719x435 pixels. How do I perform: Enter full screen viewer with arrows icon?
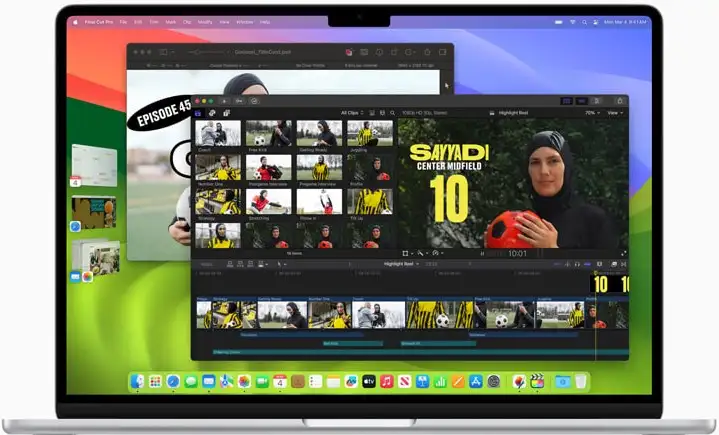point(624,253)
